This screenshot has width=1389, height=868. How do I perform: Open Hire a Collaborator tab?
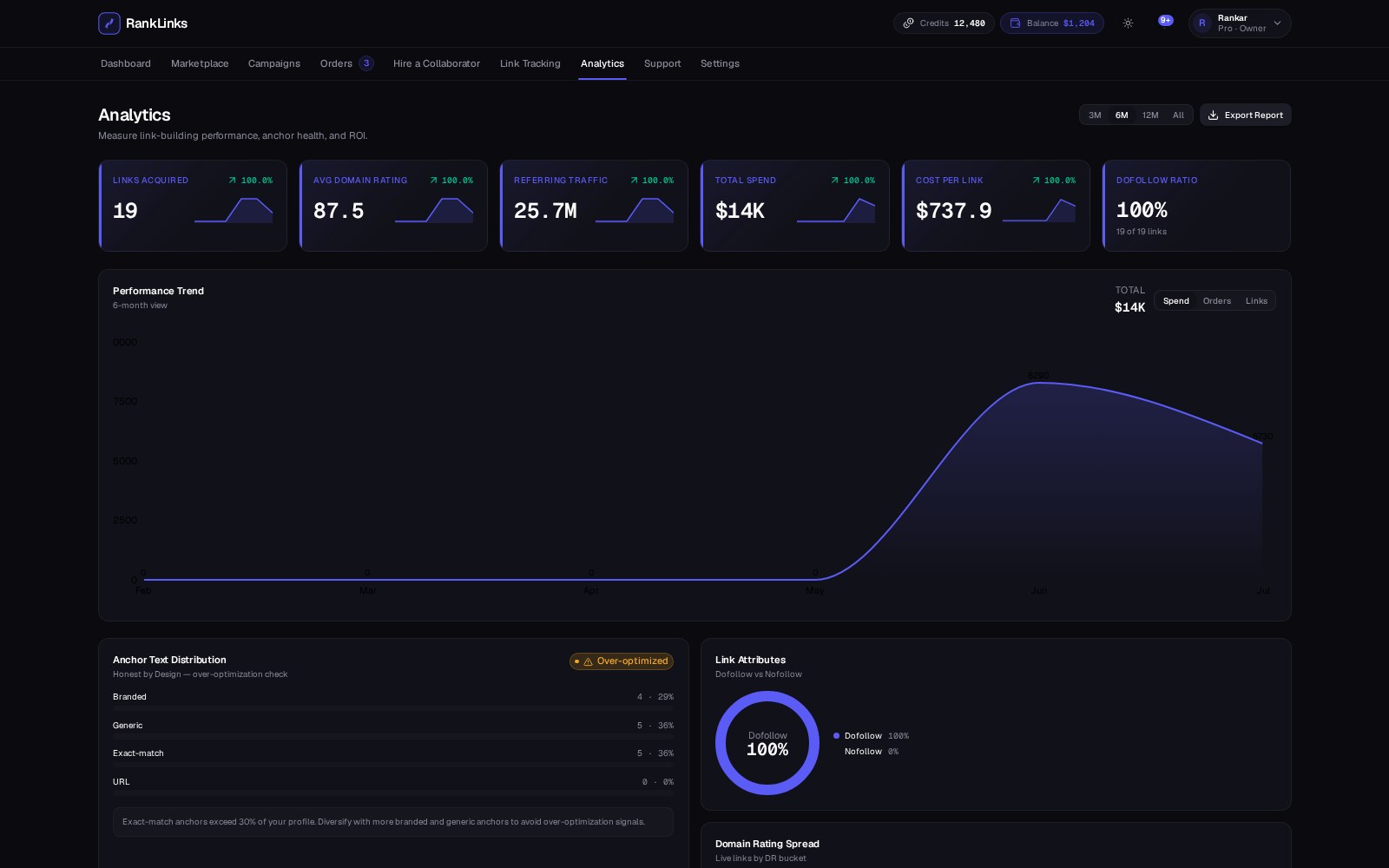(437, 63)
